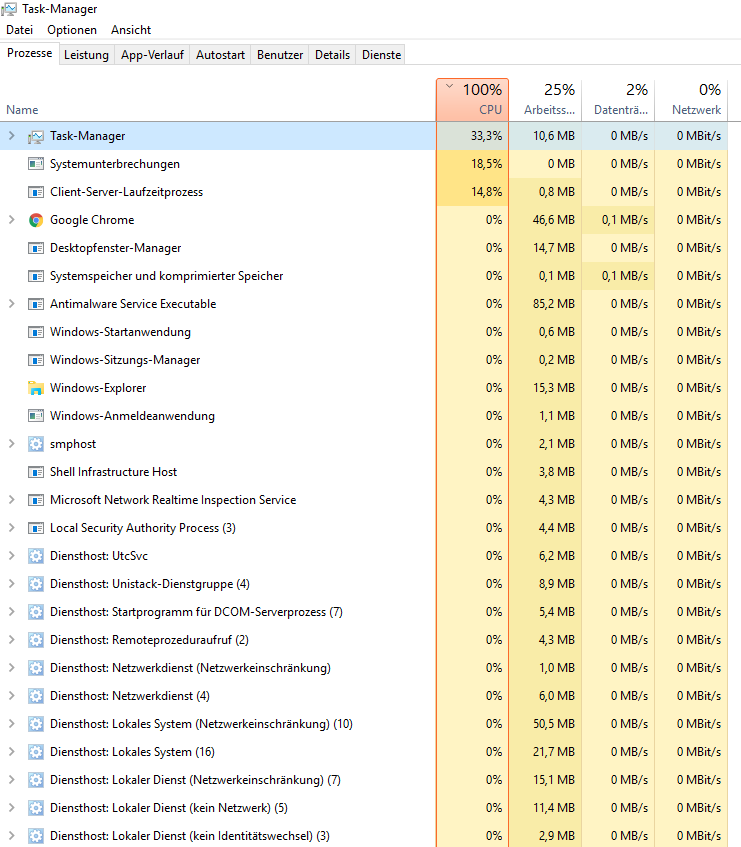The width and height of the screenshot is (741, 847).
Task: Sort by the CPU column header
Action: point(473,100)
